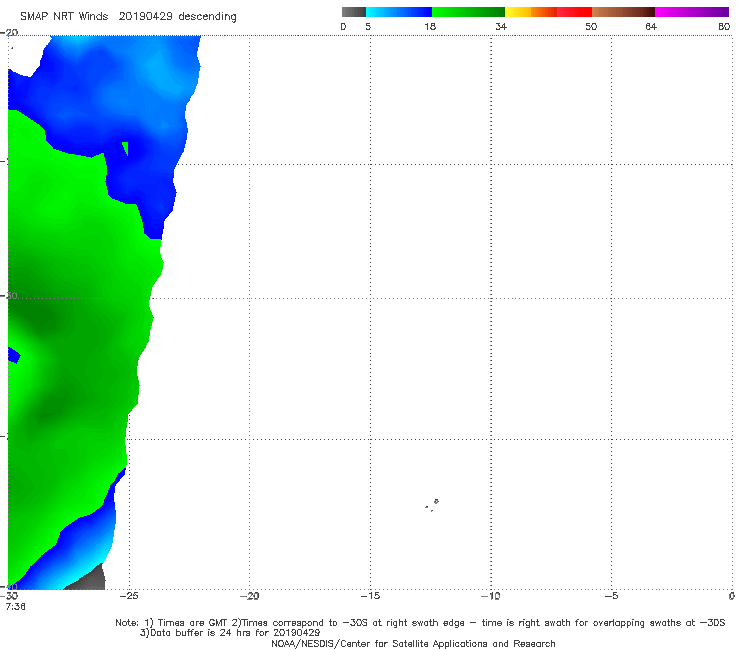740x650 pixels.
Task: Select the green segment of the color bar
Action: click(x=468, y=12)
